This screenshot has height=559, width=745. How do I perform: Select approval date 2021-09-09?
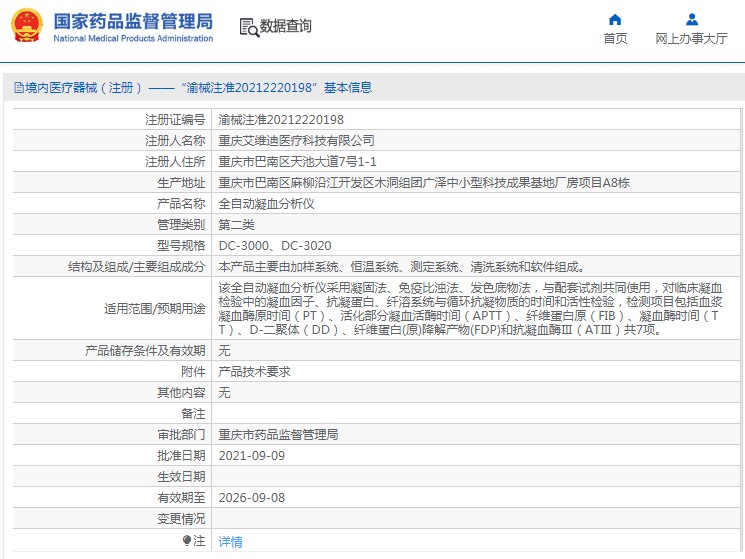(x=251, y=455)
